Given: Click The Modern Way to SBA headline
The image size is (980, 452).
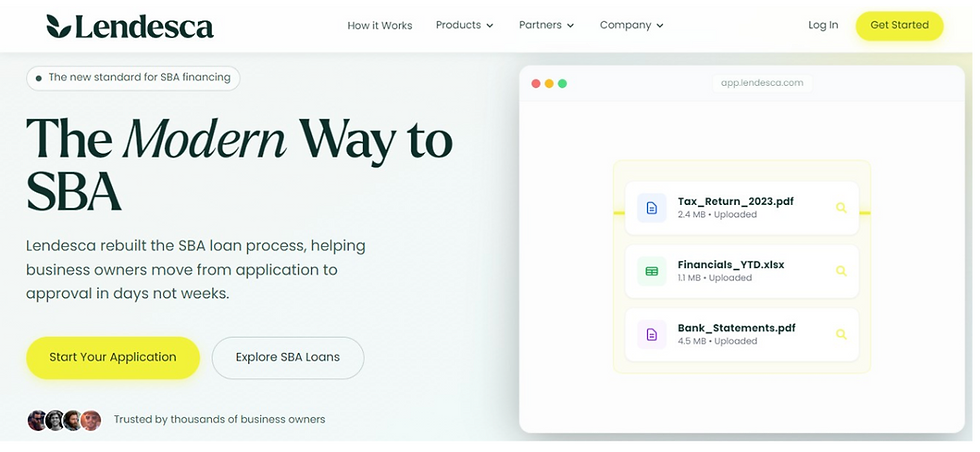Looking at the screenshot, I should click(x=239, y=163).
